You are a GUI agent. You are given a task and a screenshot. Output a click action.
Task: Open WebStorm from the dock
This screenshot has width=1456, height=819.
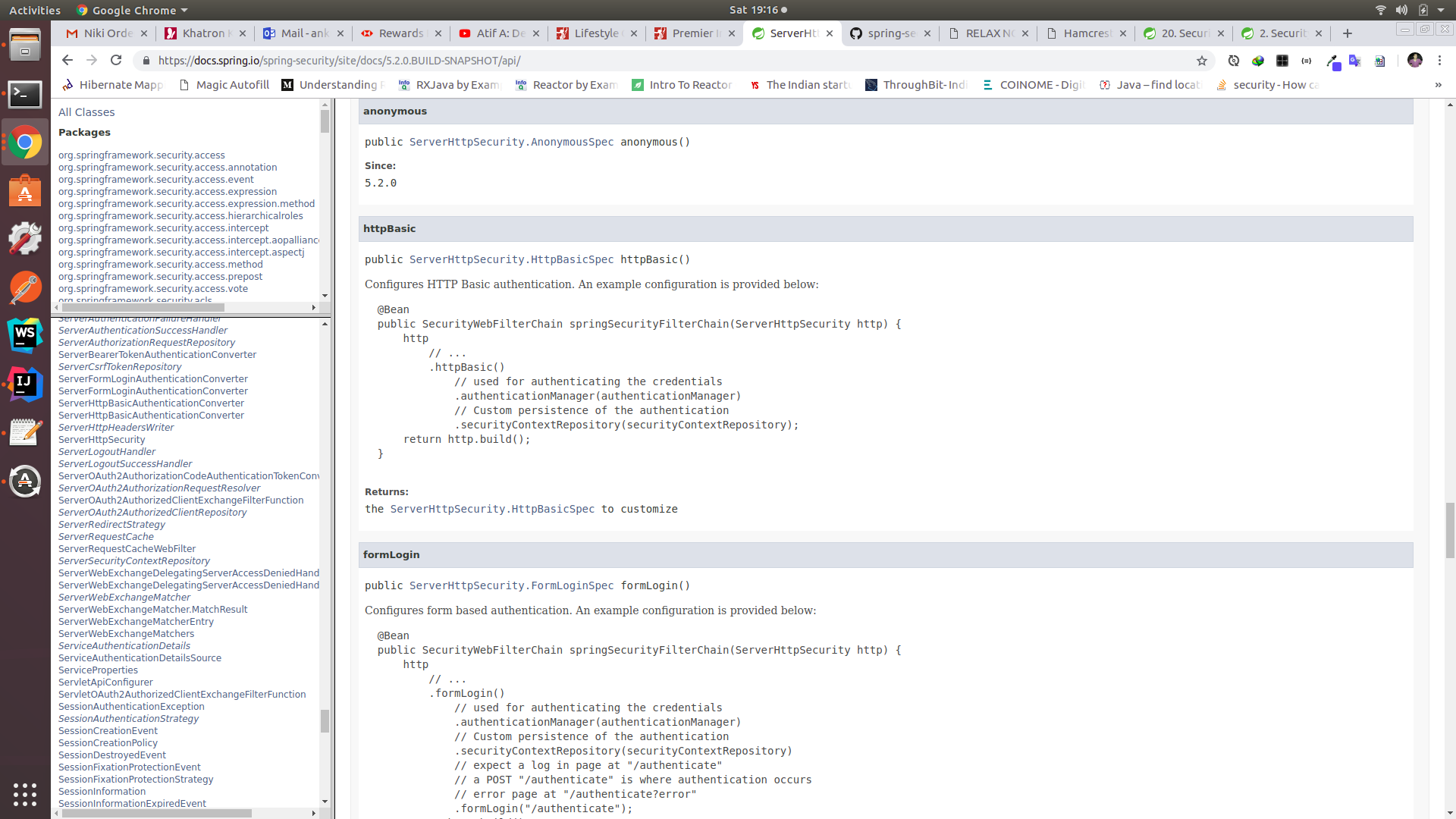point(25,335)
